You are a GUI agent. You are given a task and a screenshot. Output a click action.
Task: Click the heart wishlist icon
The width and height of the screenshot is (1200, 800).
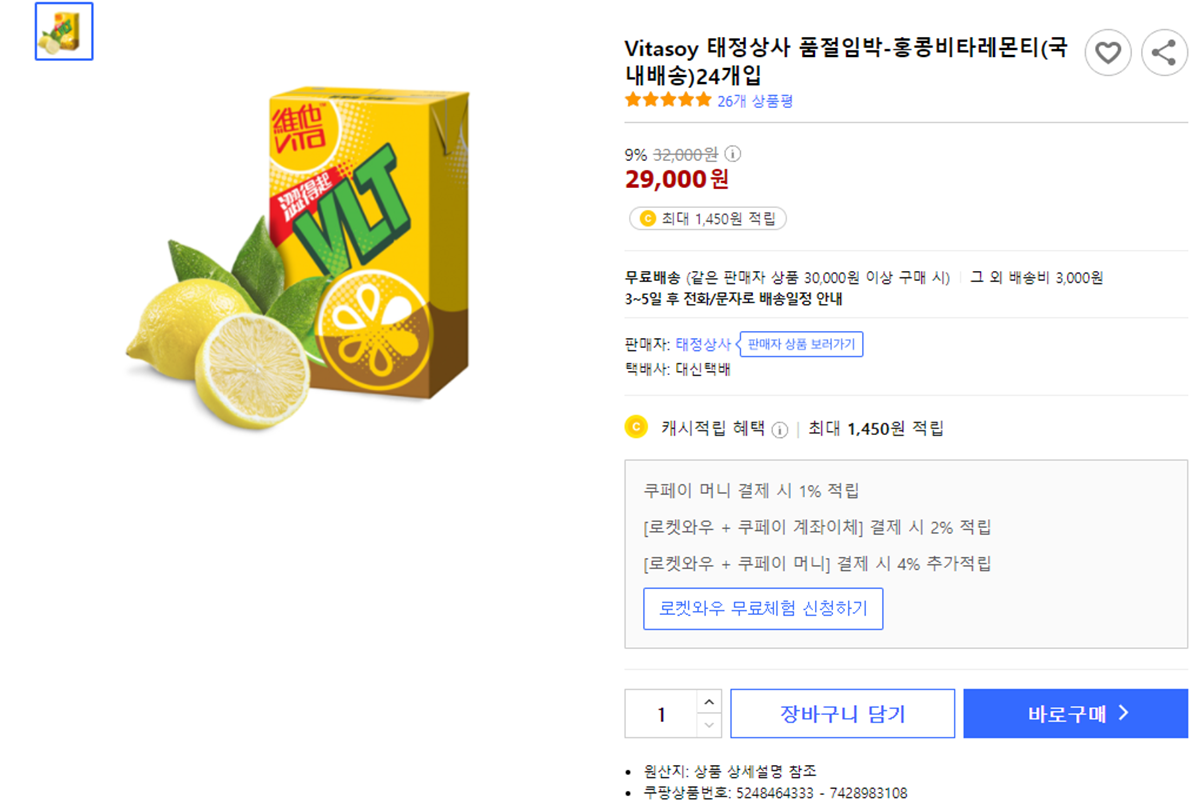pyautogui.click(x=1108, y=53)
